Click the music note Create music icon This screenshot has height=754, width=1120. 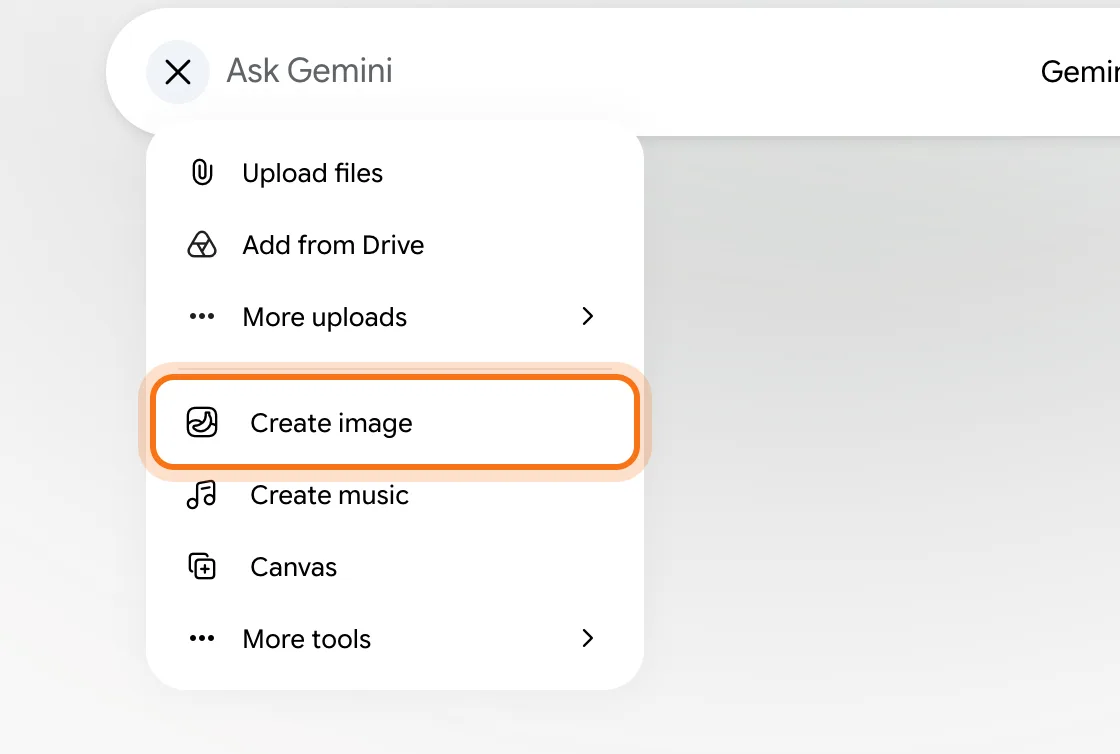pyautogui.click(x=202, y=494)
